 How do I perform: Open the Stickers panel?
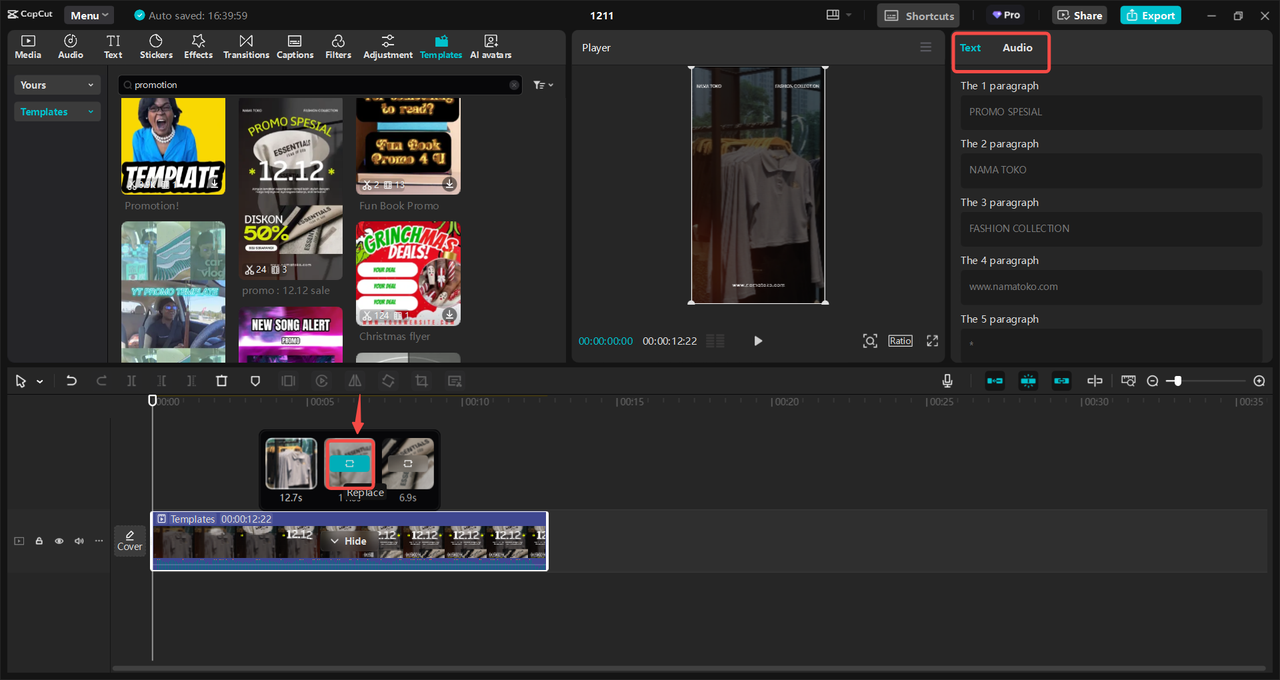pos(156,46)
